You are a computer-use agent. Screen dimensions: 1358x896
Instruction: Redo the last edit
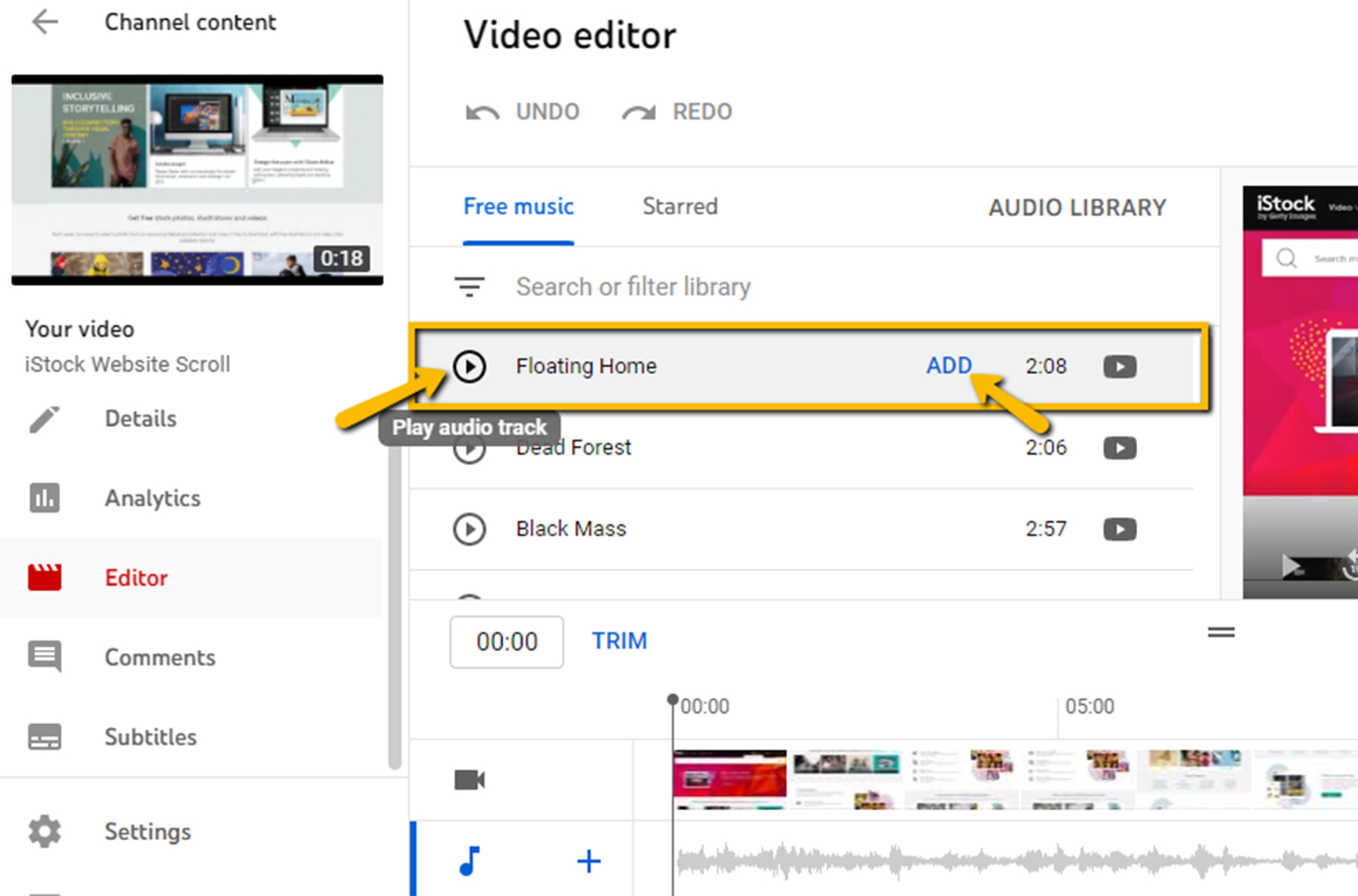677,112
